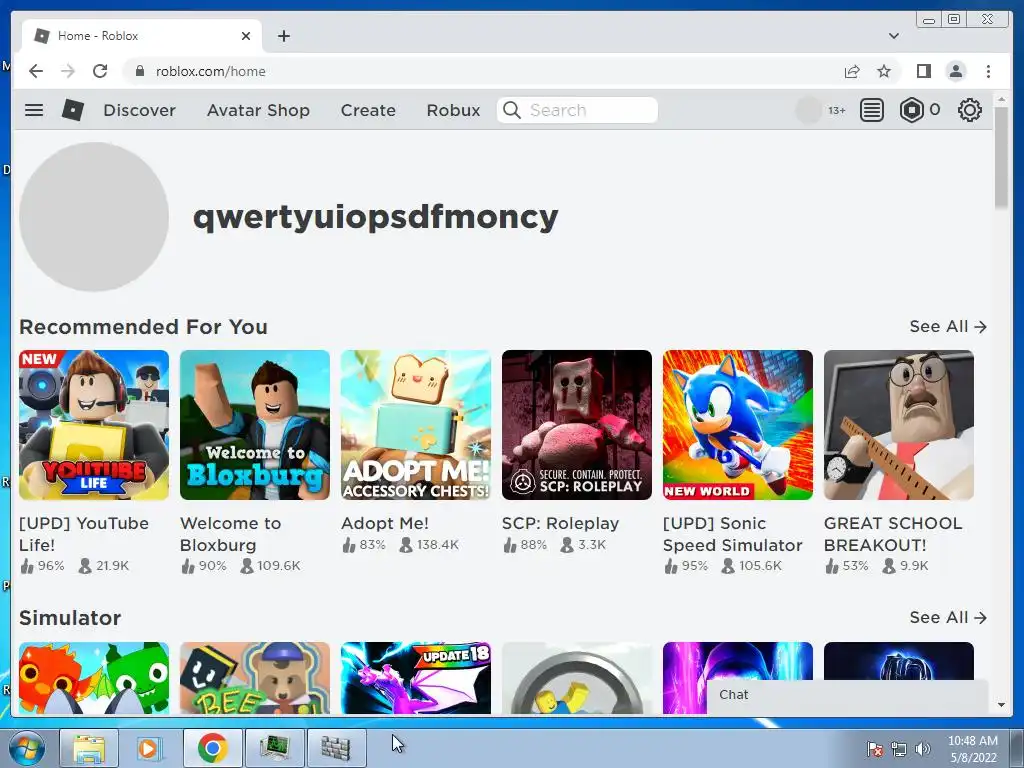Open media player taskbar icon
This screenshot has height=768, width=1024.
click(149, 748)
